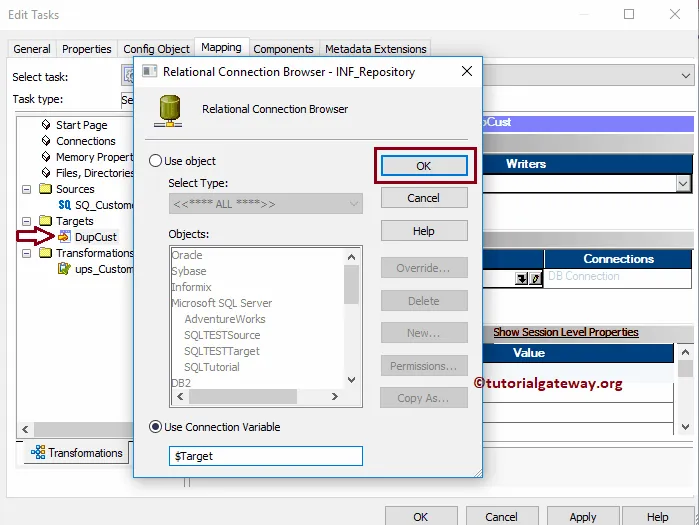Collapse the Sources tree node
699x525 pixels.
click(x=26, y=189)
